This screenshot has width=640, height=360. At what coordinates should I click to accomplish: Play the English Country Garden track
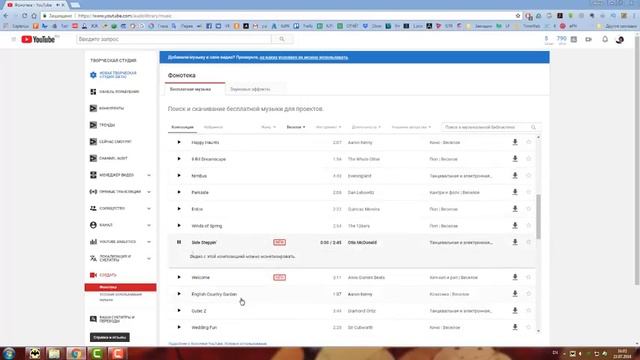point(179,294)
